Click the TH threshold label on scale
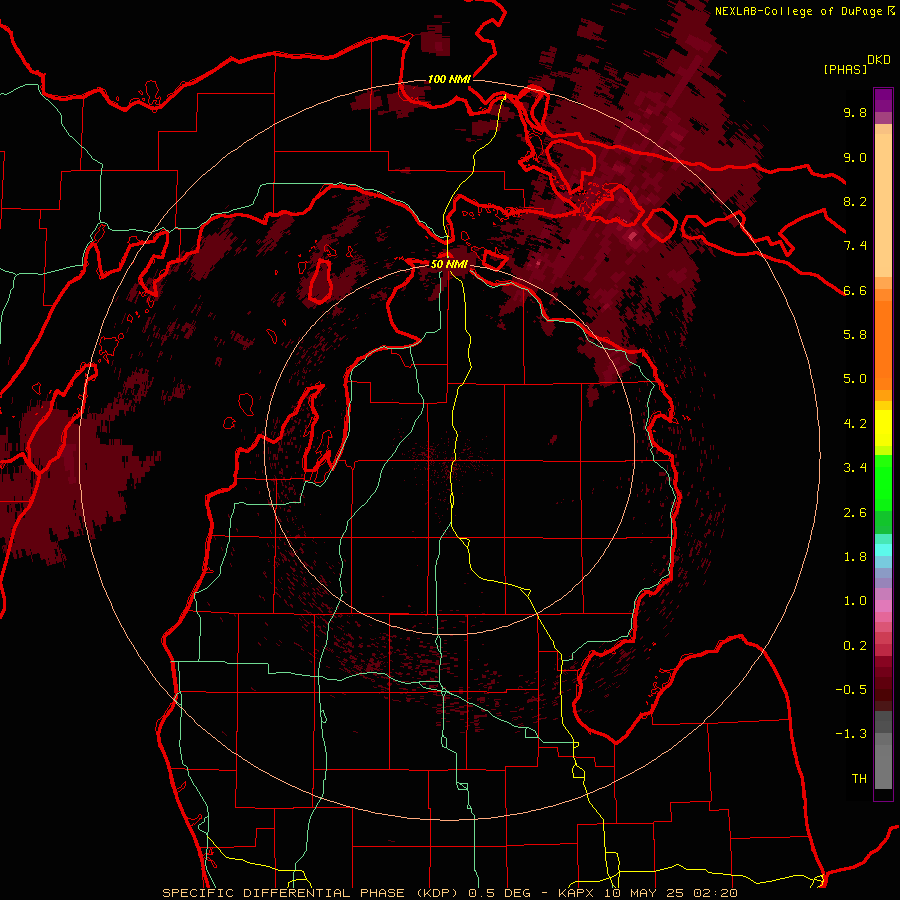 859,779
